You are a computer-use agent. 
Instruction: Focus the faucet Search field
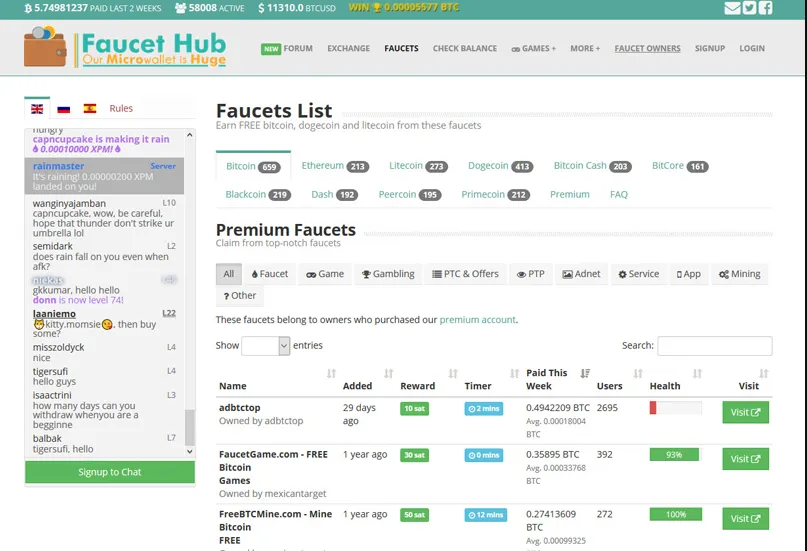pyautogui.click(x=714, y=346)
